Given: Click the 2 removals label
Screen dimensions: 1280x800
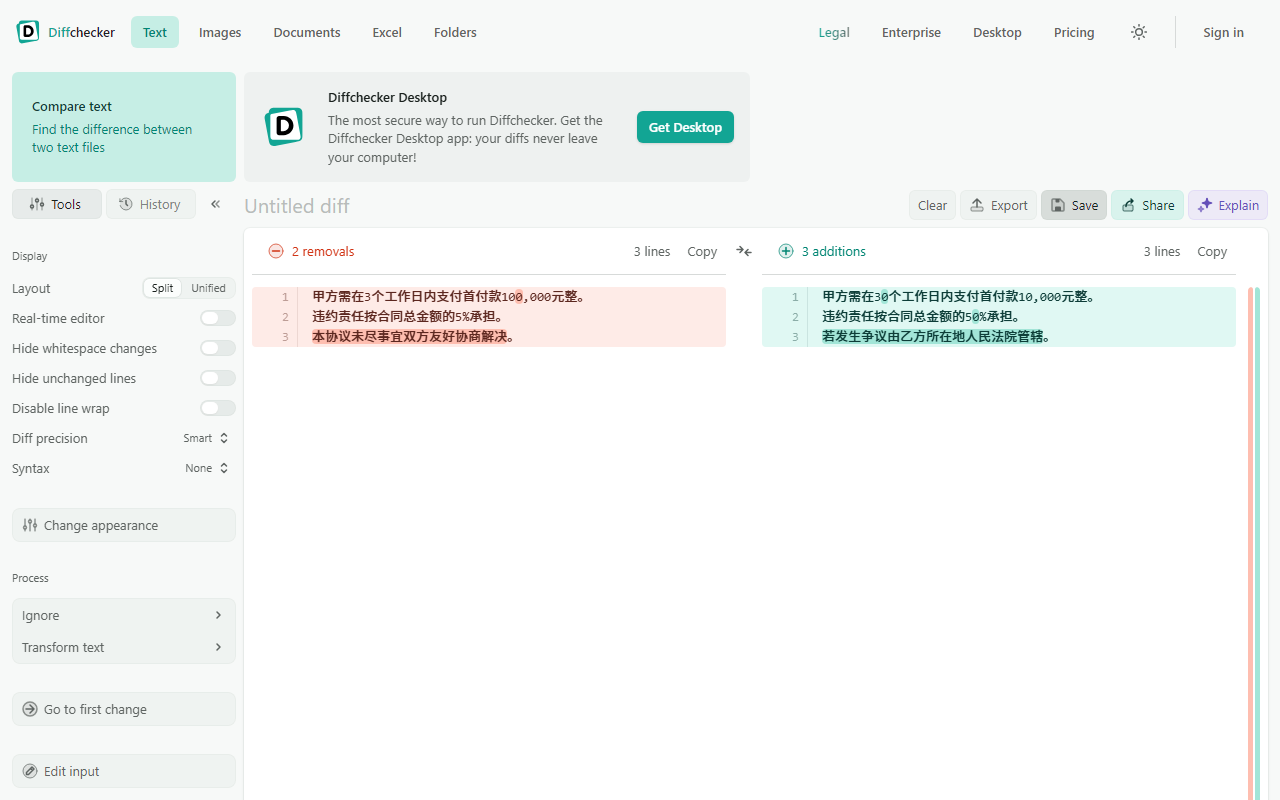Looking at the screenshot, I should (x=323, y=251).
